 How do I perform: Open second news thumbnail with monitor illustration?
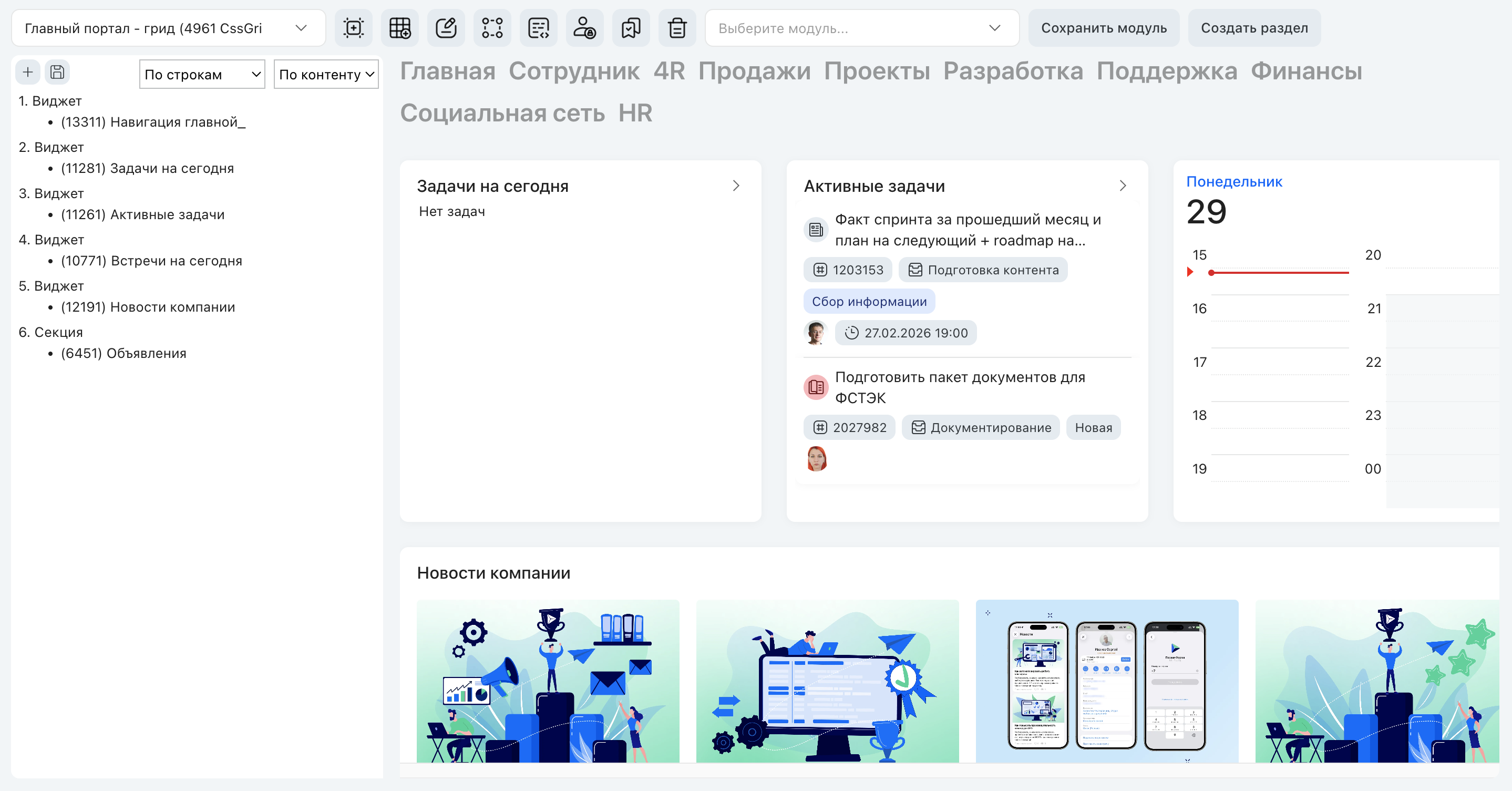[827, 681]
